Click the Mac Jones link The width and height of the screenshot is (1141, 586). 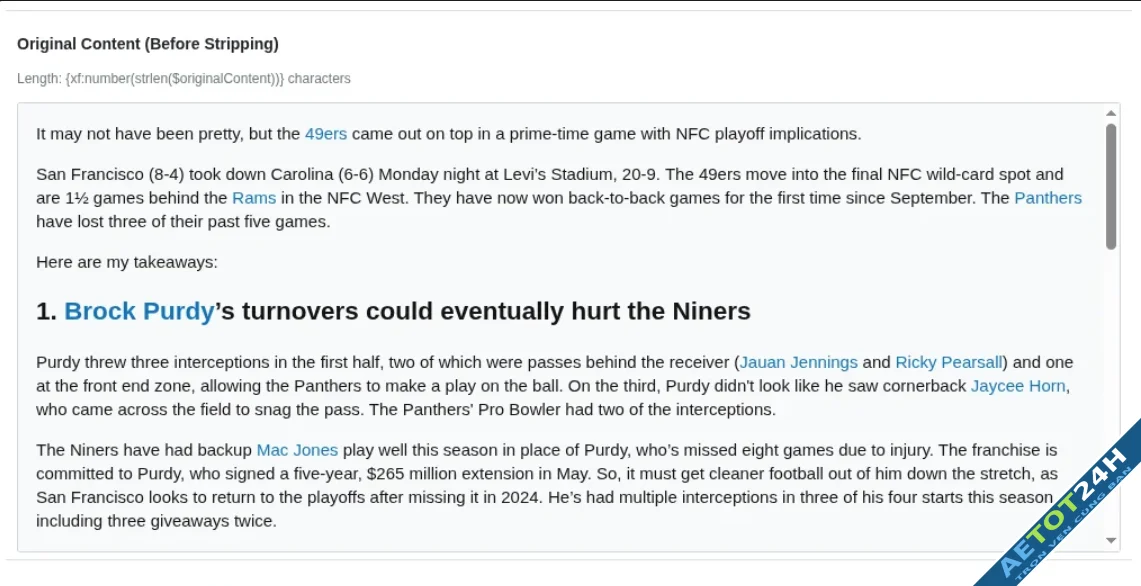(x=297, y=450)
